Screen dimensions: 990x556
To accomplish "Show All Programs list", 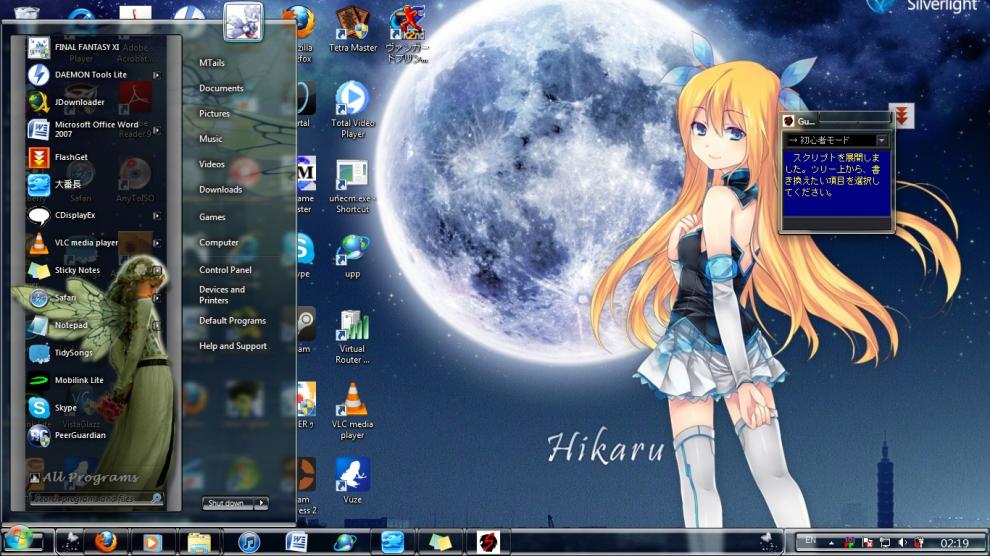I will coord(85,478).
